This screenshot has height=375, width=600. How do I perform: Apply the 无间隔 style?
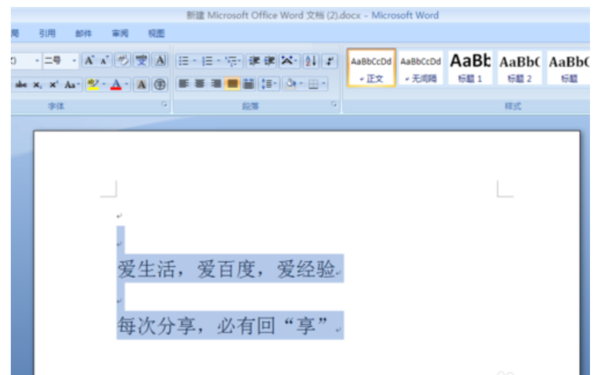421,68
